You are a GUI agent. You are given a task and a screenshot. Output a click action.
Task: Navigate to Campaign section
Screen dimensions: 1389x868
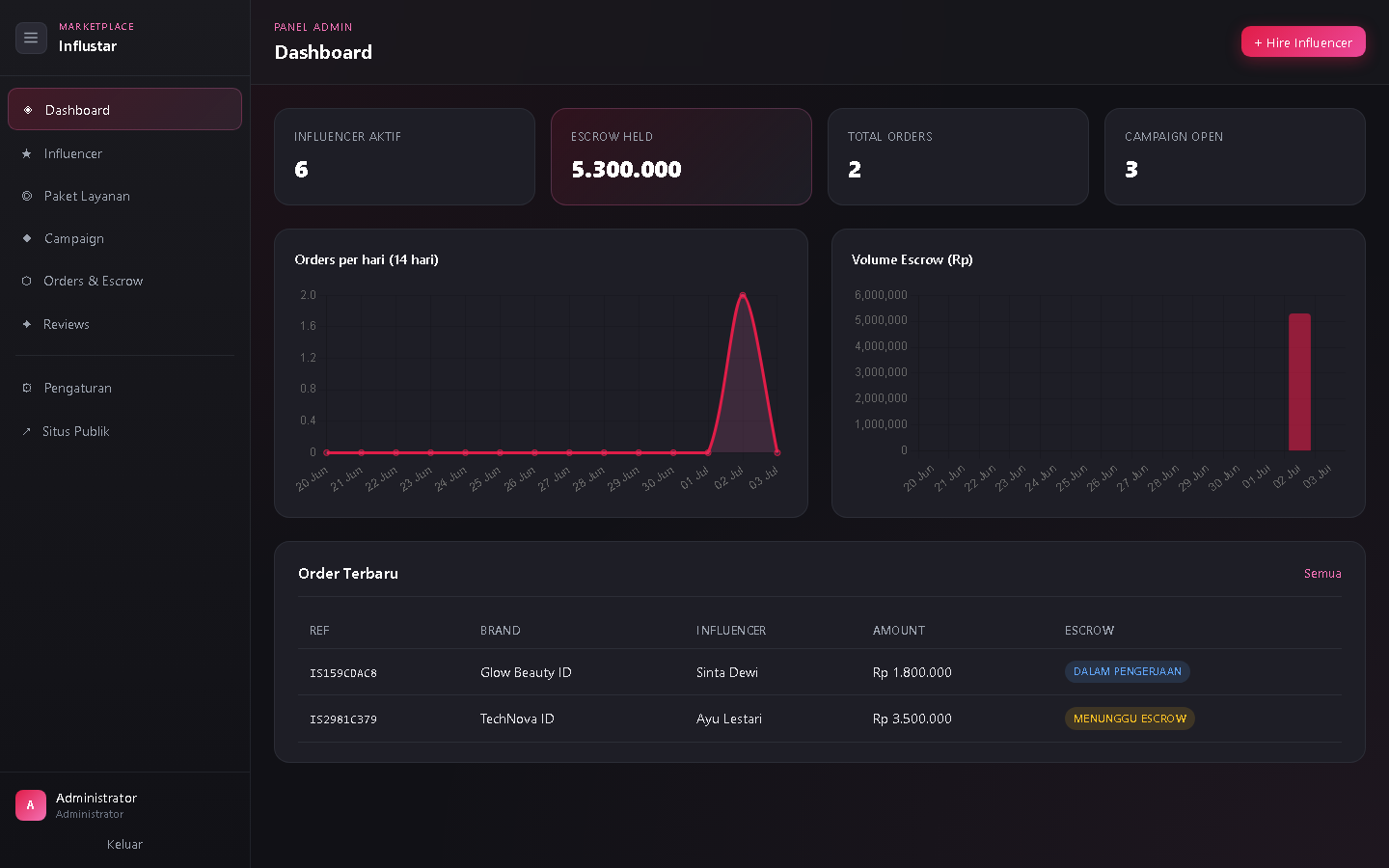coord(124,238)
